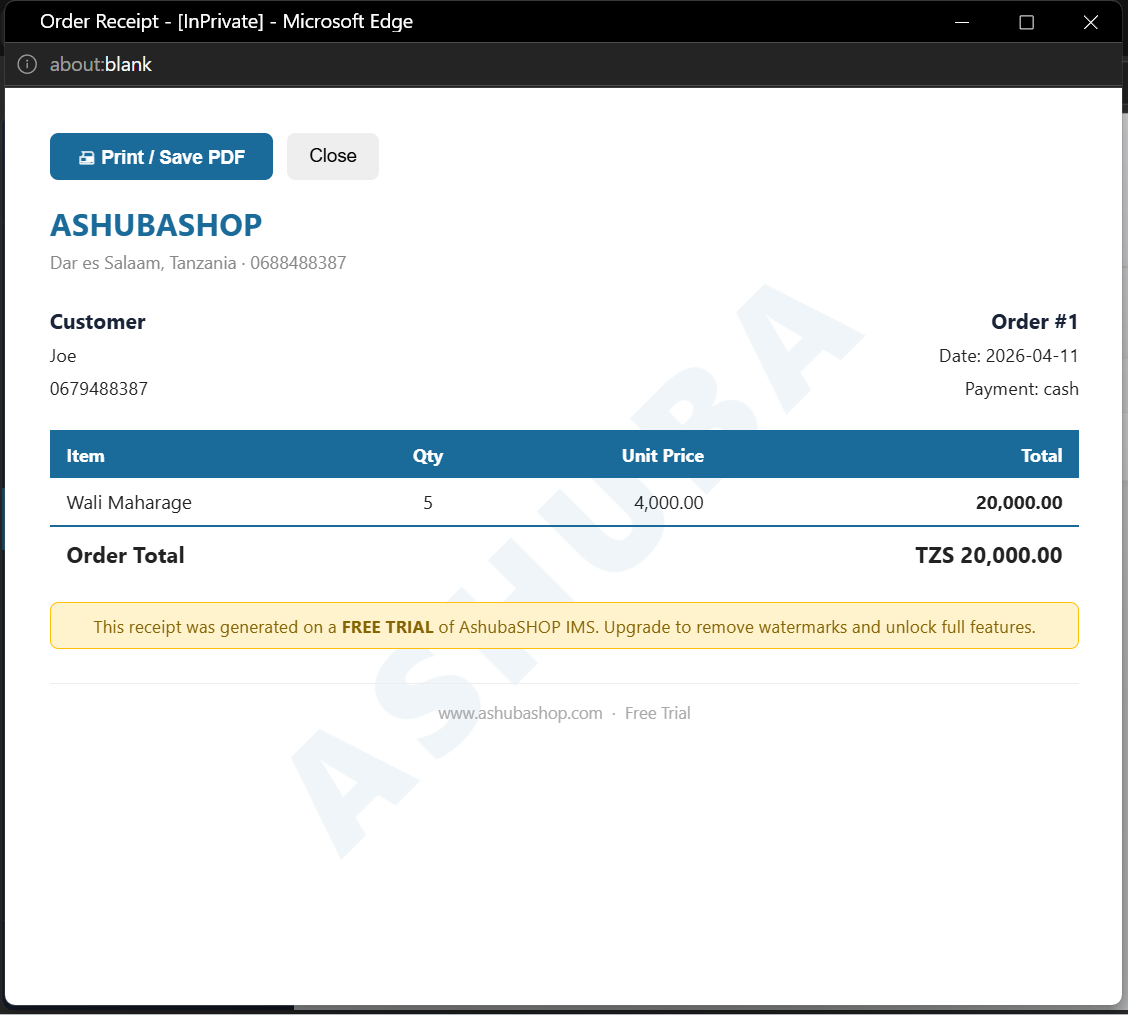Minimize the Edge browser window

point(961,21)
